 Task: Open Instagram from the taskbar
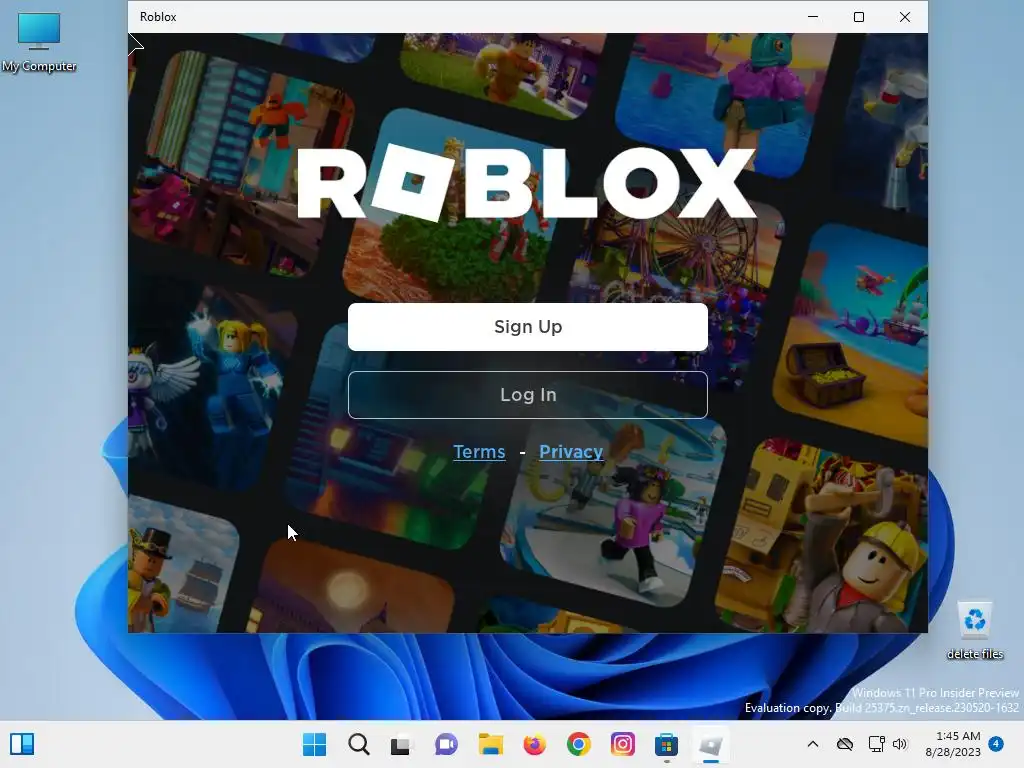[x=622, y=744]
